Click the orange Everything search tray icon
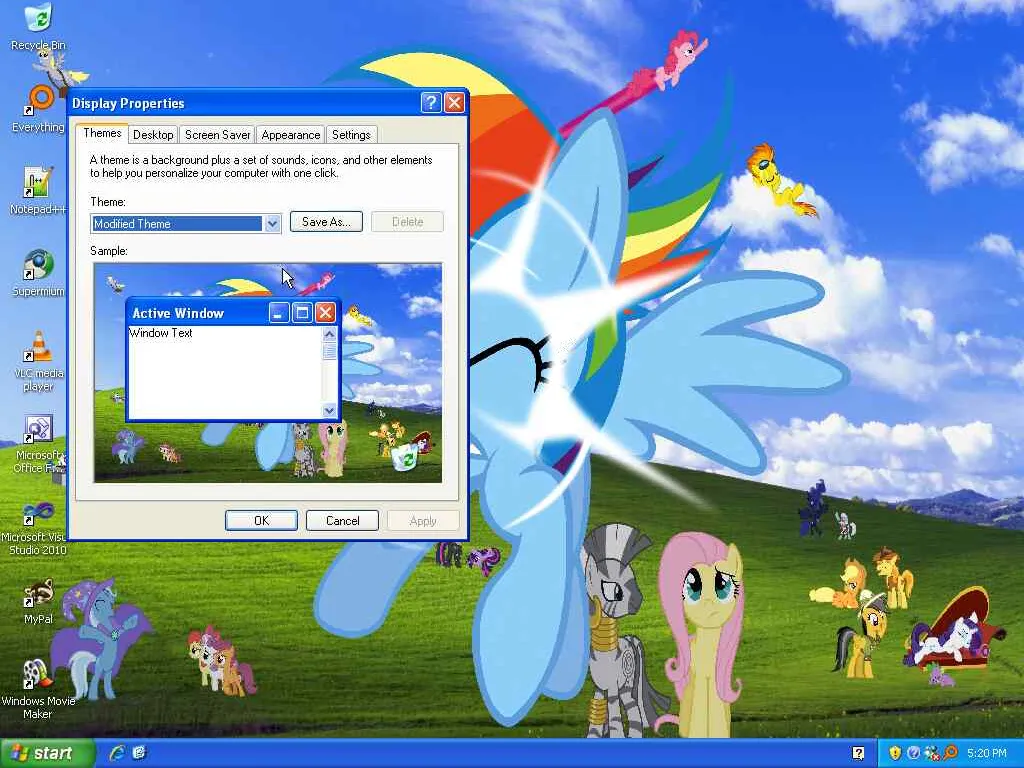 [x=950, y=753]
